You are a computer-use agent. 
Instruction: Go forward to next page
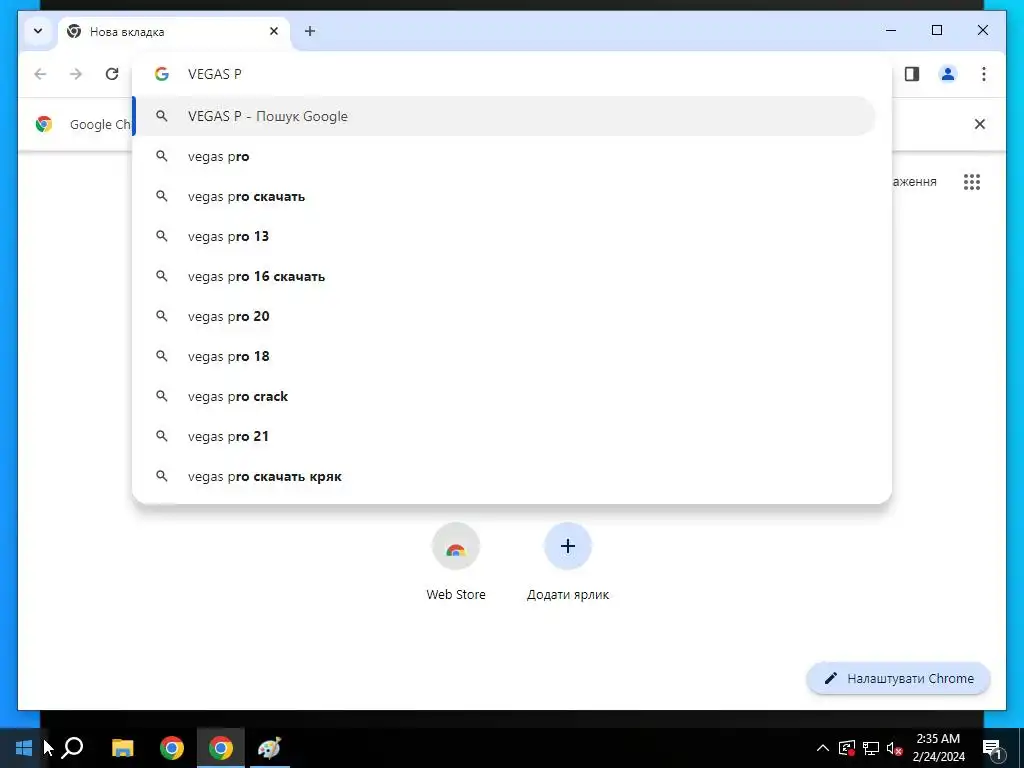(76, 74)
